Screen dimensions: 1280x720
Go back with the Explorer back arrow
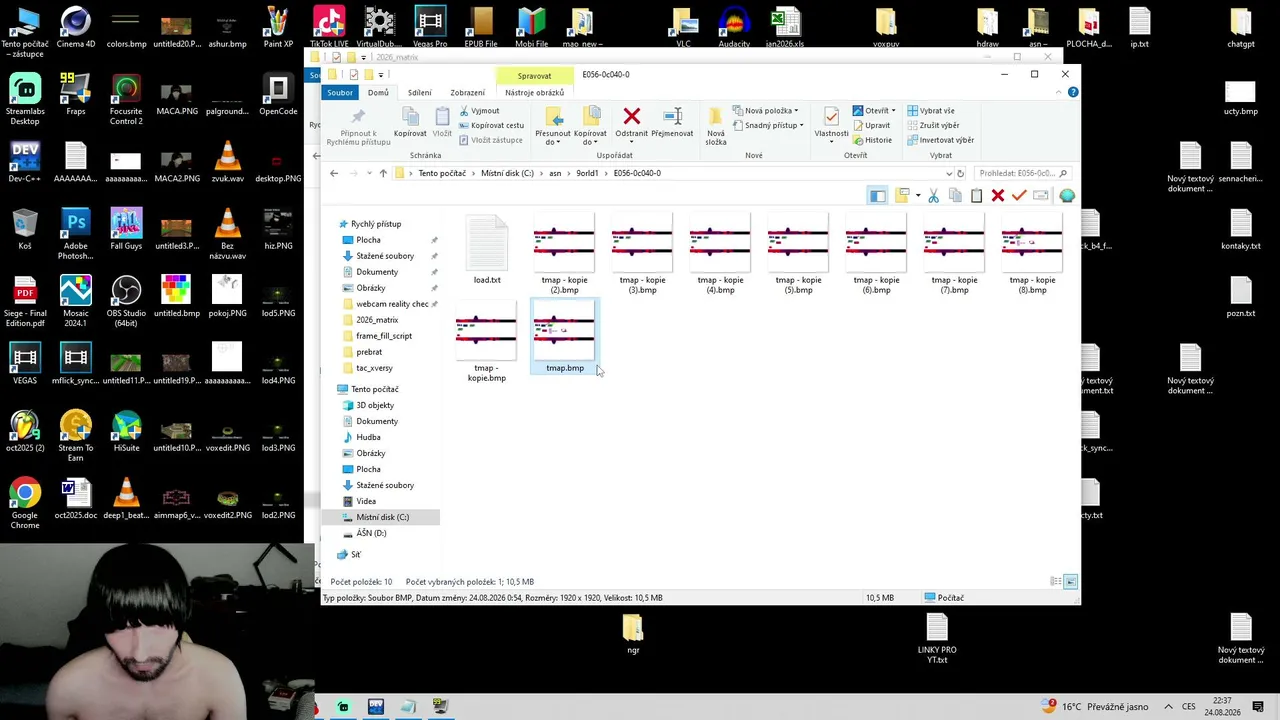(x=334, y=173)
